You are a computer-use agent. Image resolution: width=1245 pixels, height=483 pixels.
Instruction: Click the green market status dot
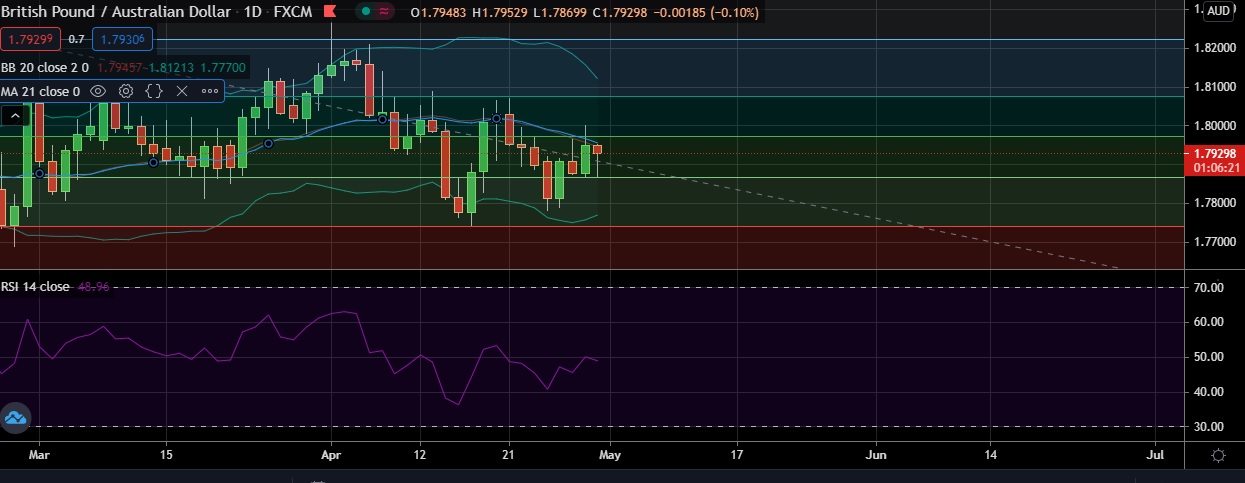click(366, 12)
